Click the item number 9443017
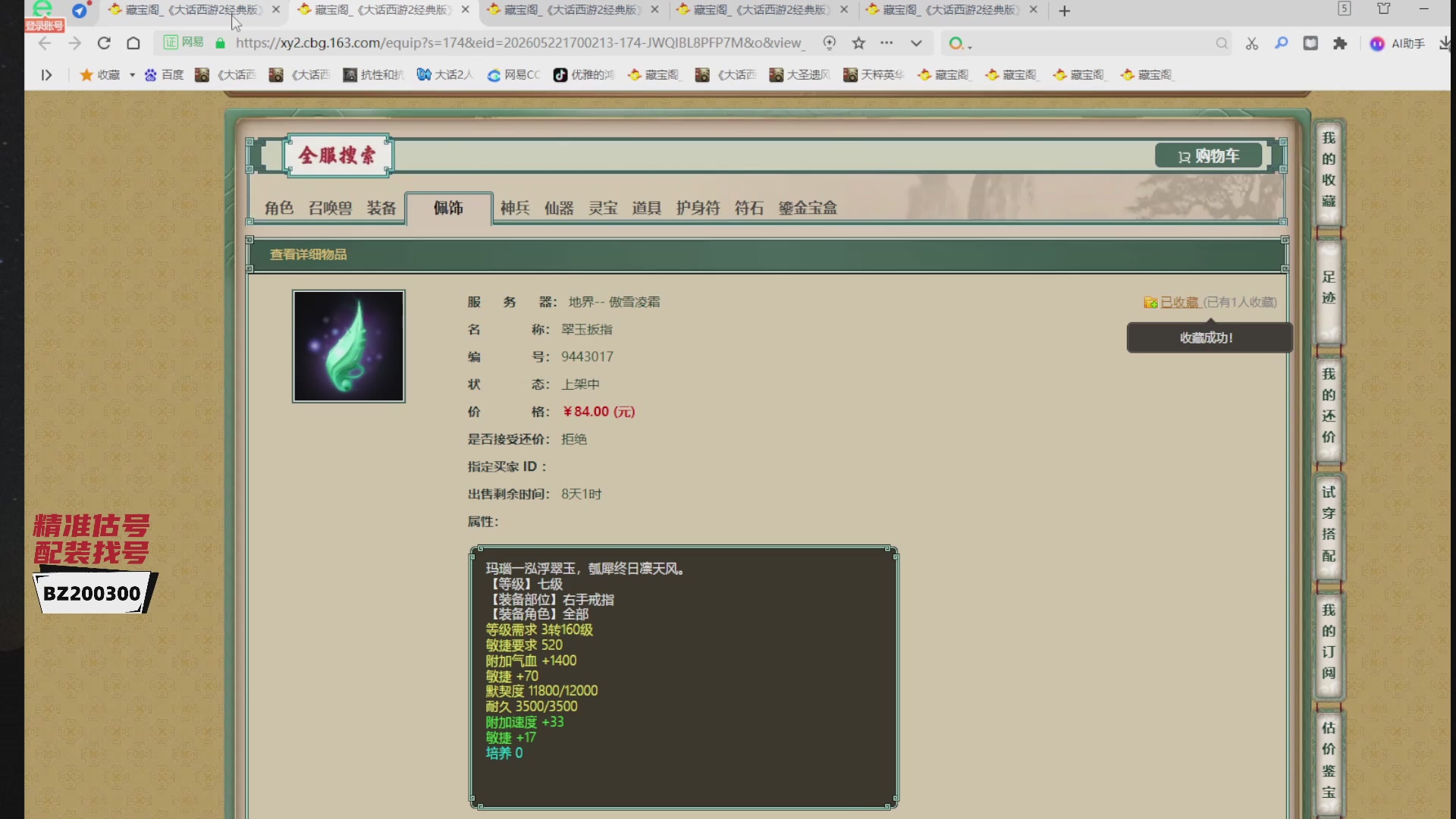Viewport: 1456px width, 819px height. coord(587,356)
